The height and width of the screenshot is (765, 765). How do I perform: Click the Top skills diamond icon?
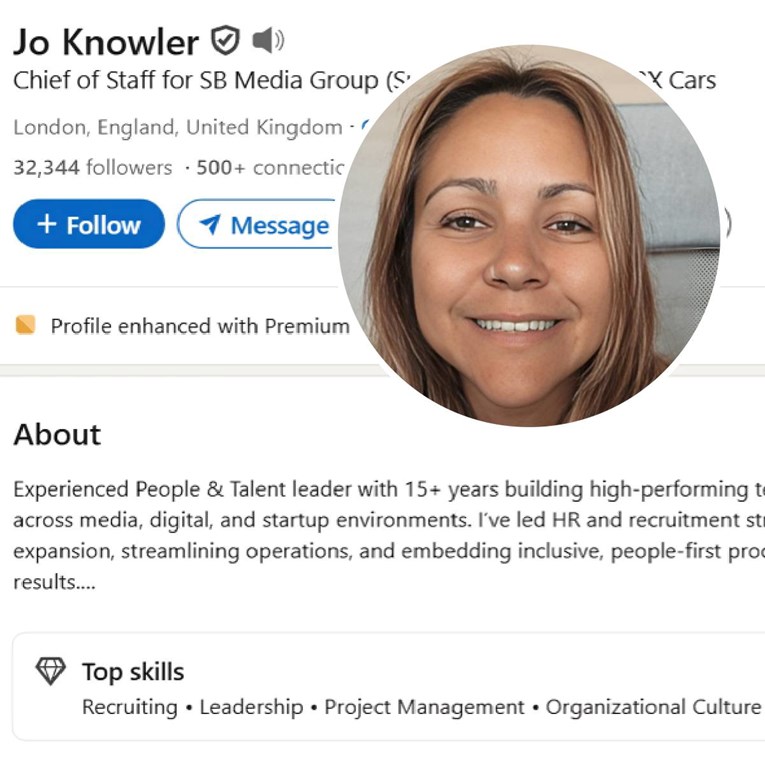click(x=51, y=671)
